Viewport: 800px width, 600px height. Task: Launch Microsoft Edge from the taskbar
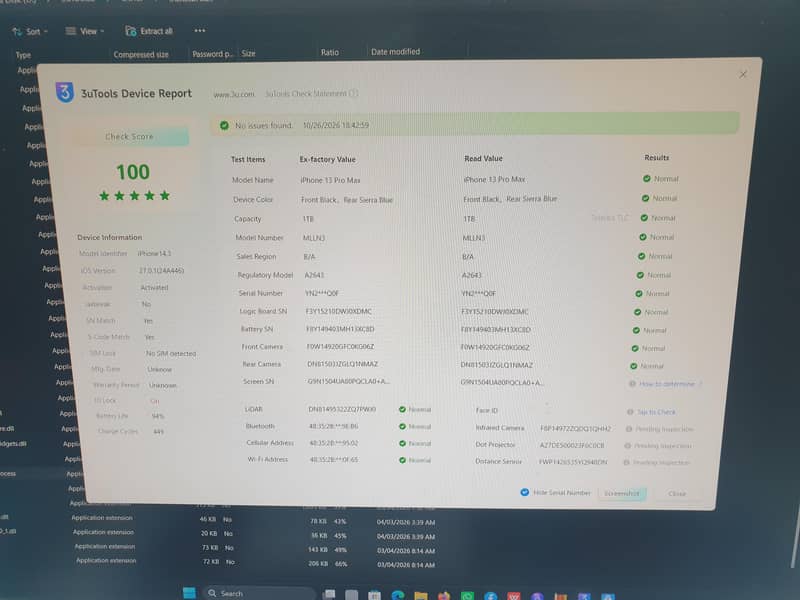click(x=397, y=595)
